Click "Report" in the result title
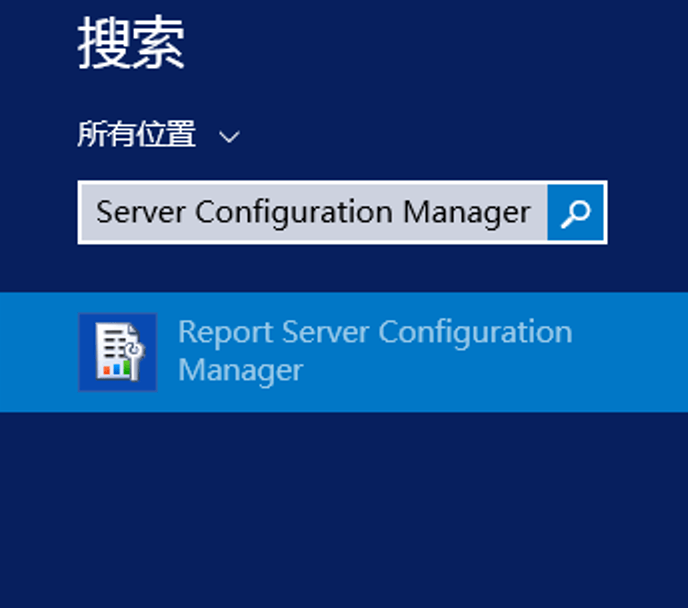This screenshot has height=608, width=688. [x=226, y=333]
